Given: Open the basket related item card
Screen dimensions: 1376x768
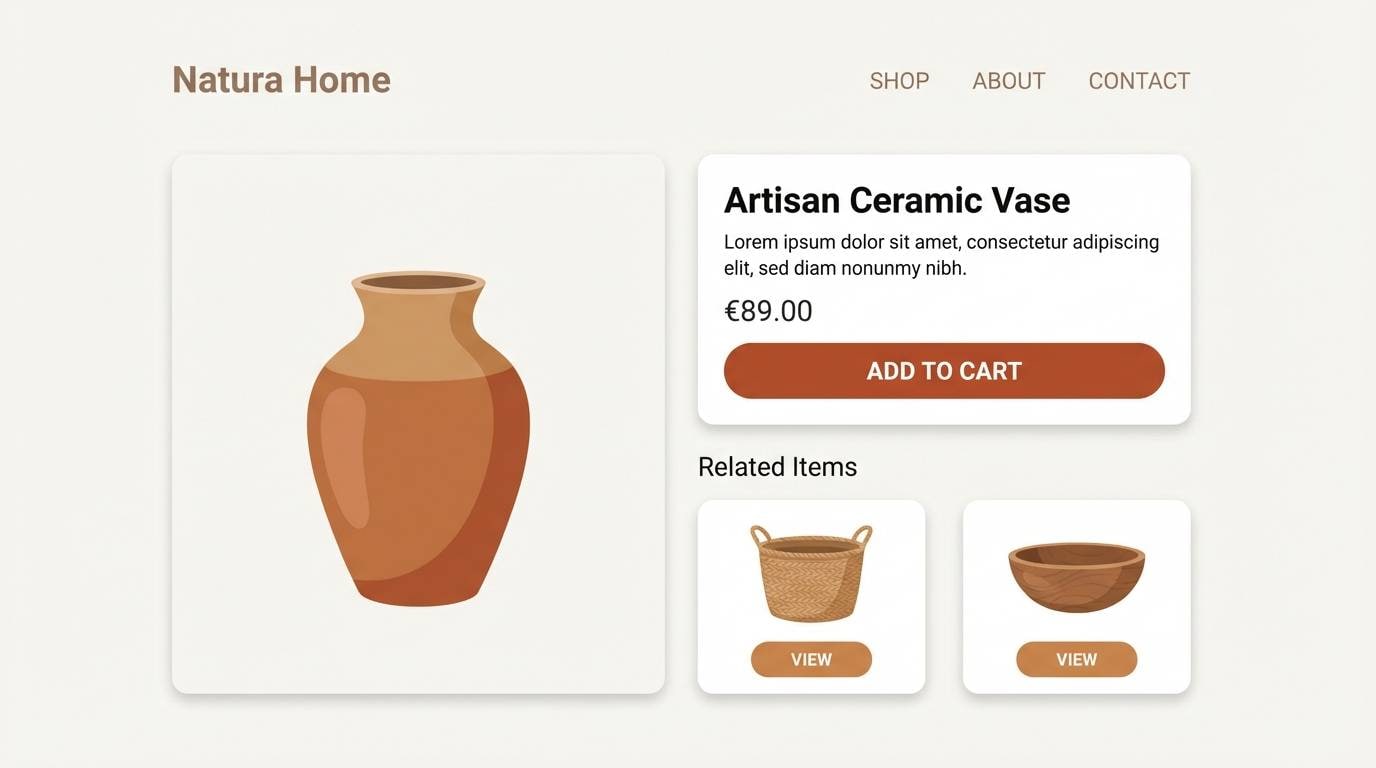Looking at the screenshot, I should (x=810, y=595).
